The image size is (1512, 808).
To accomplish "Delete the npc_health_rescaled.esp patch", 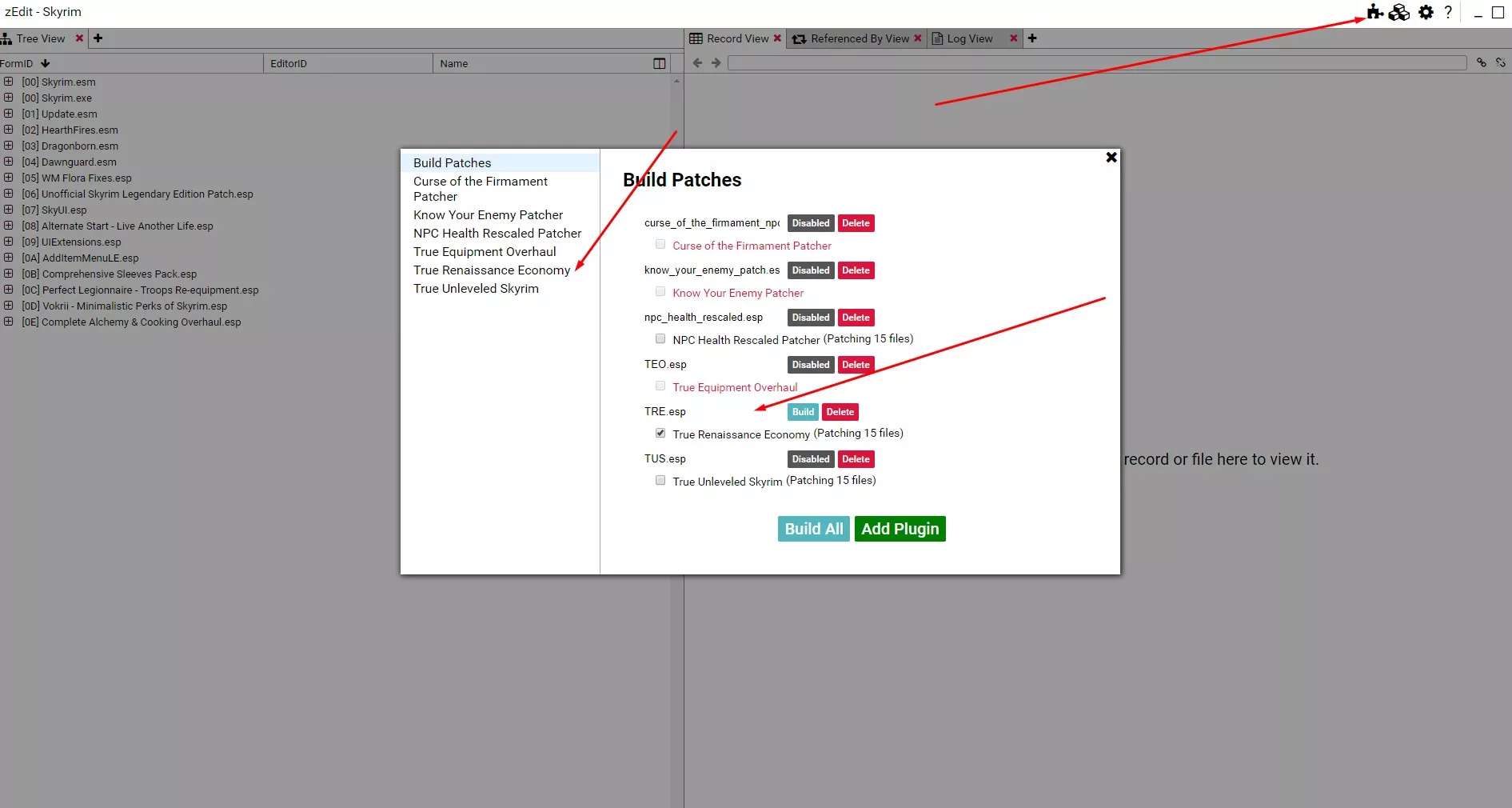I will [856, 318].
